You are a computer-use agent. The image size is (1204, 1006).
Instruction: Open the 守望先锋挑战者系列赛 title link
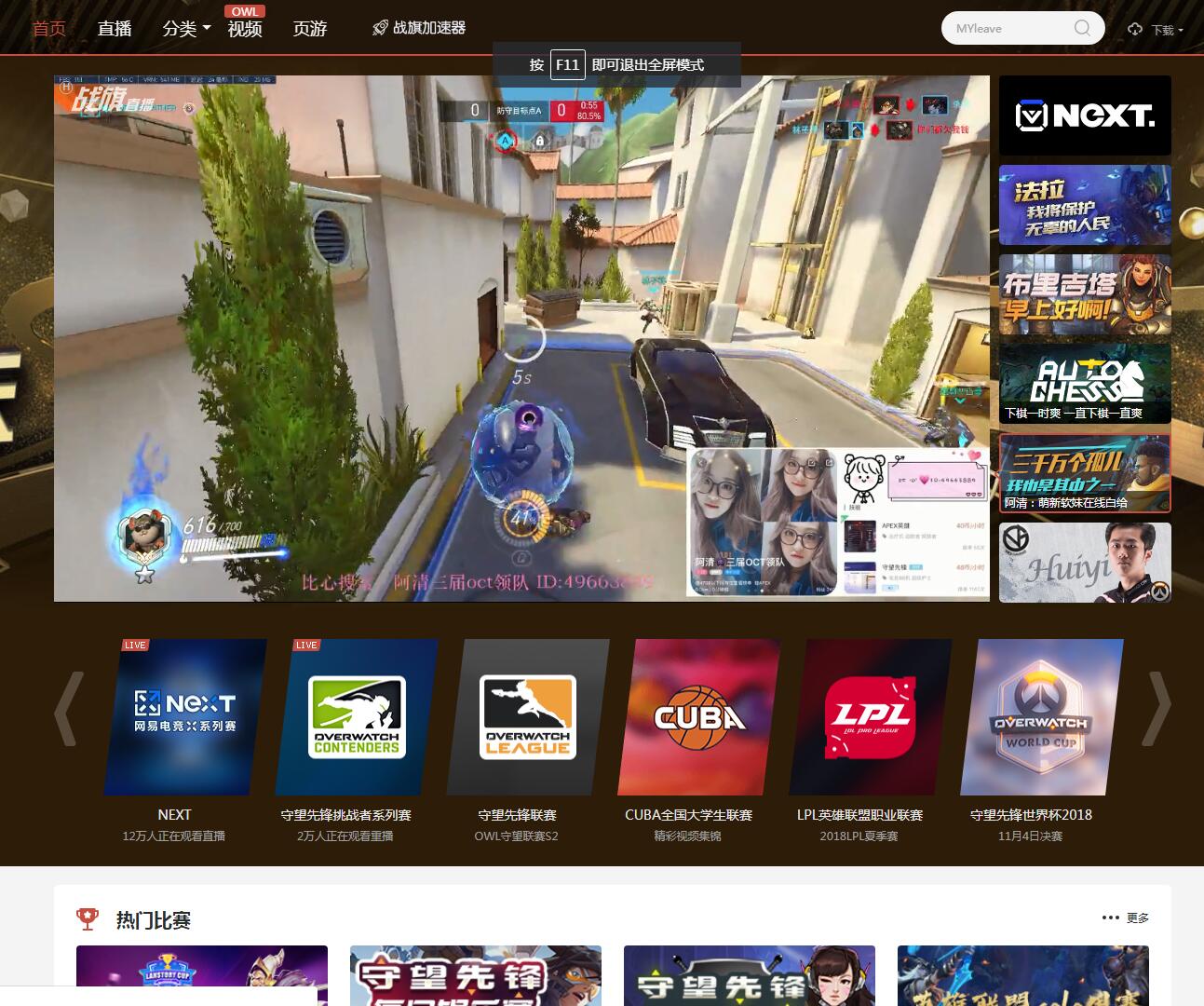[x=345, y=815]
